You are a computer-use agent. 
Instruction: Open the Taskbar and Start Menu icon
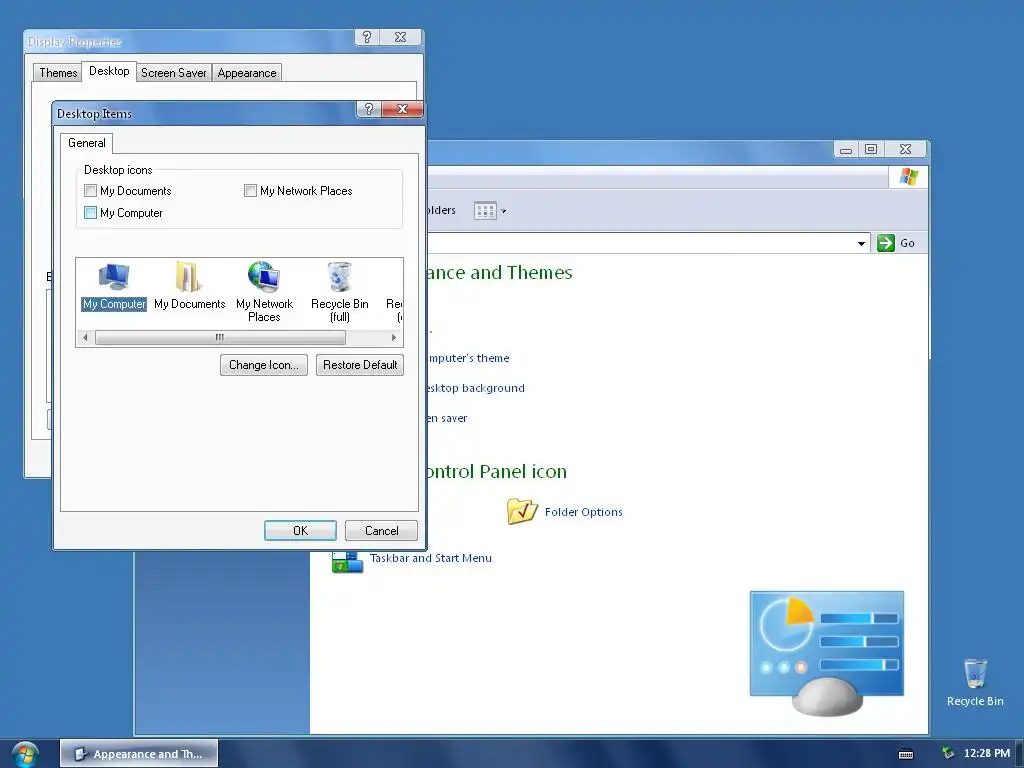347,562
